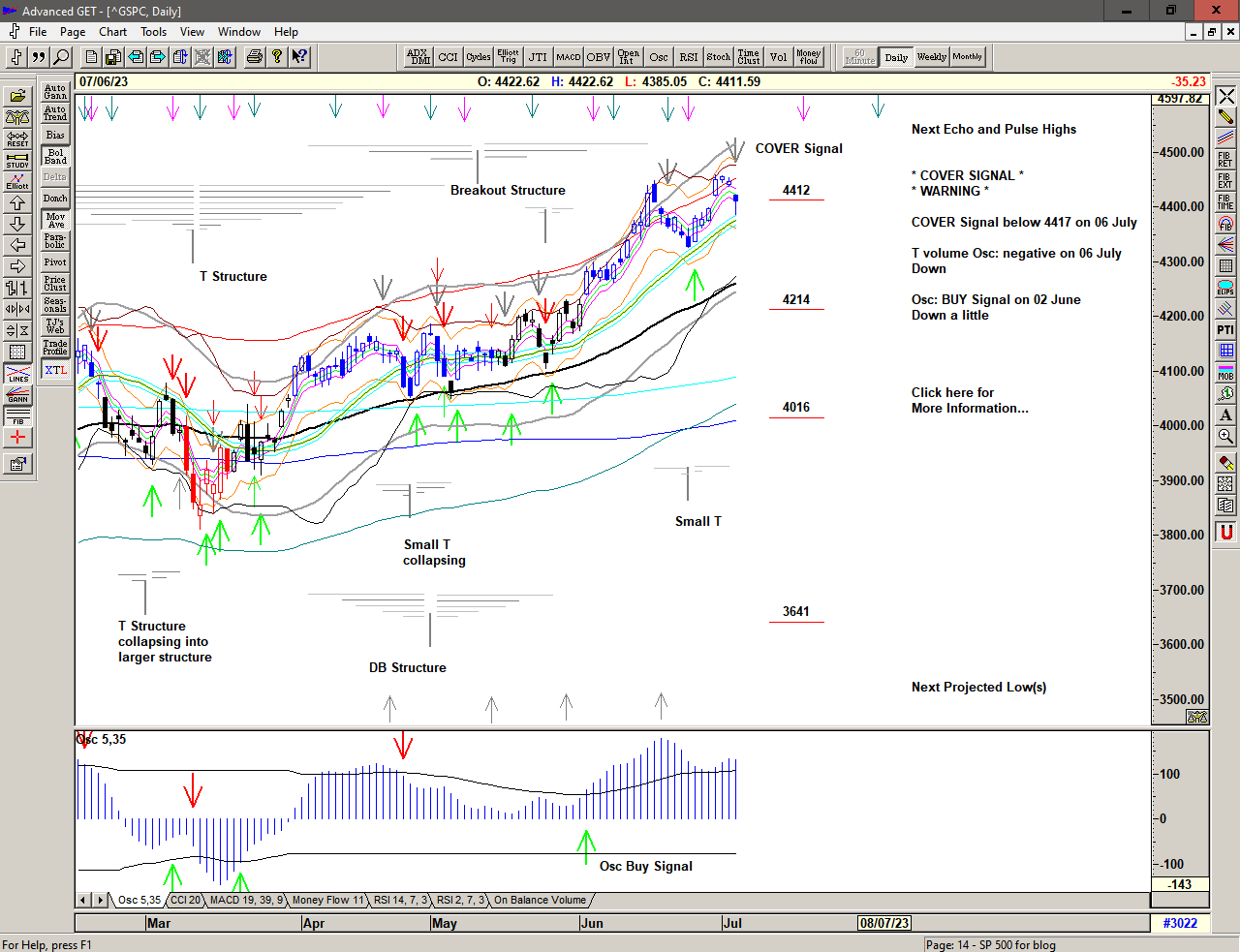
Task: Click the RESET chart icon
Action: [17, 138]
